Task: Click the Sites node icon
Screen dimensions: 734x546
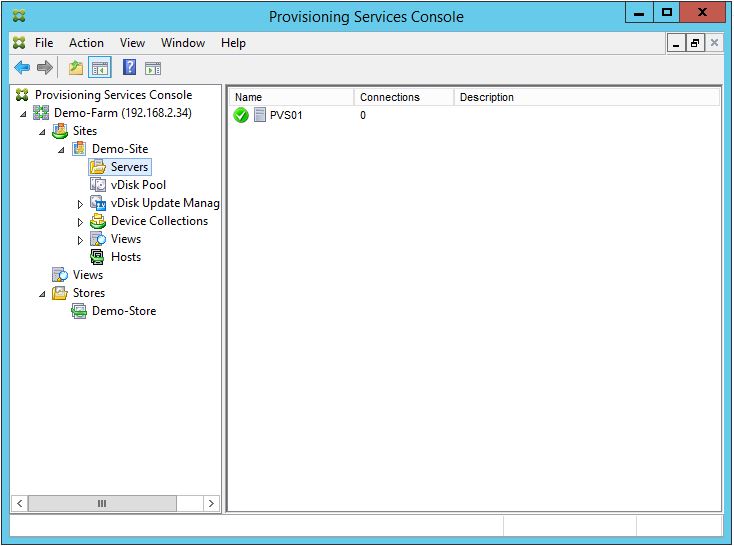Action: click(60, 131)
